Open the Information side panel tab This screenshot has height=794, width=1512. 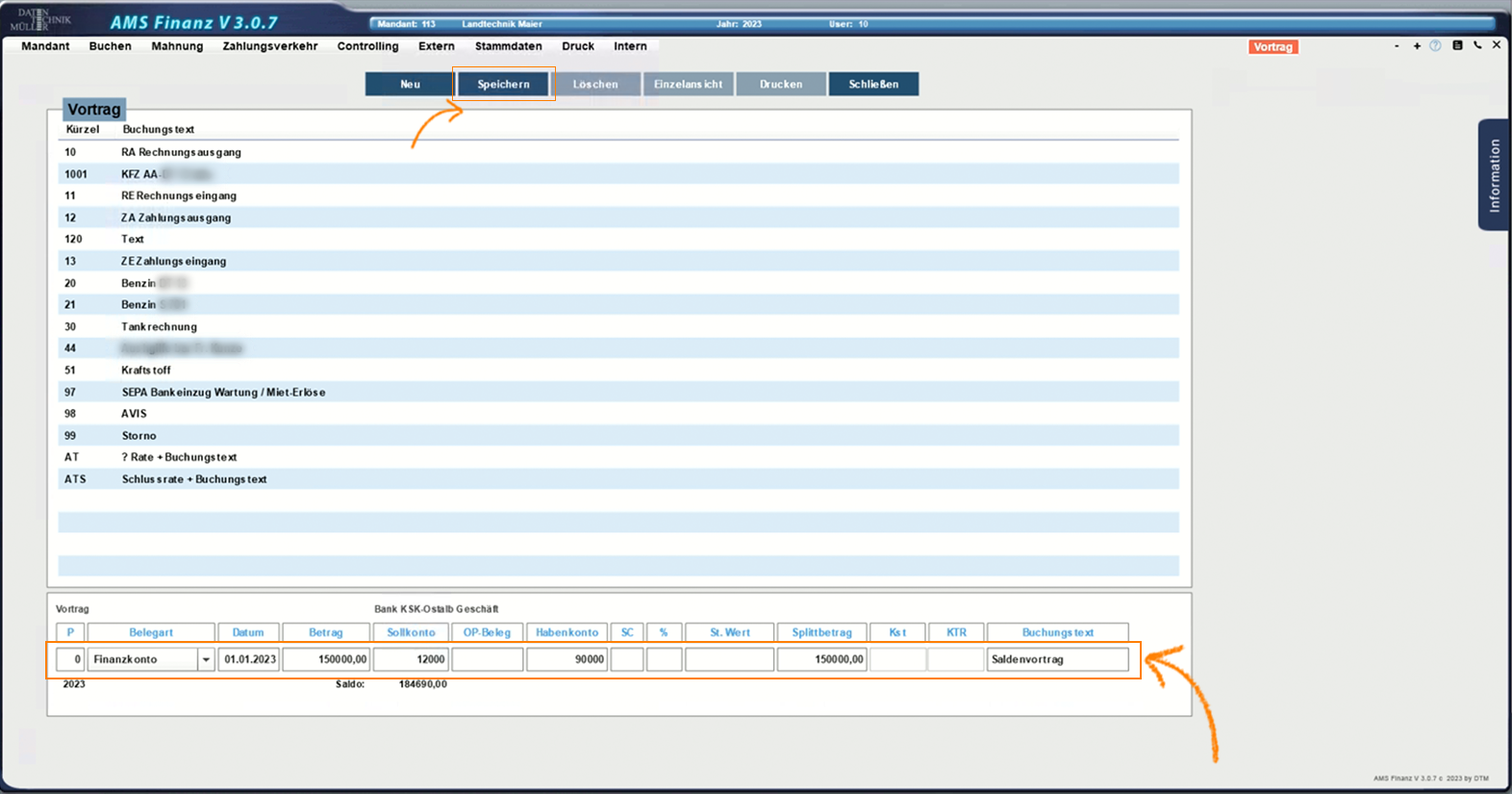coord(1493,175)
